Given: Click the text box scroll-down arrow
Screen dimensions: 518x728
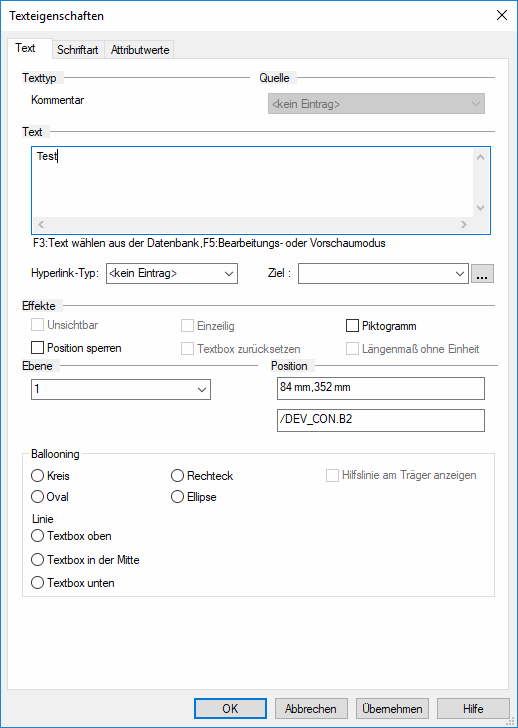Looking at the screenshot, I should coord(481,208).
